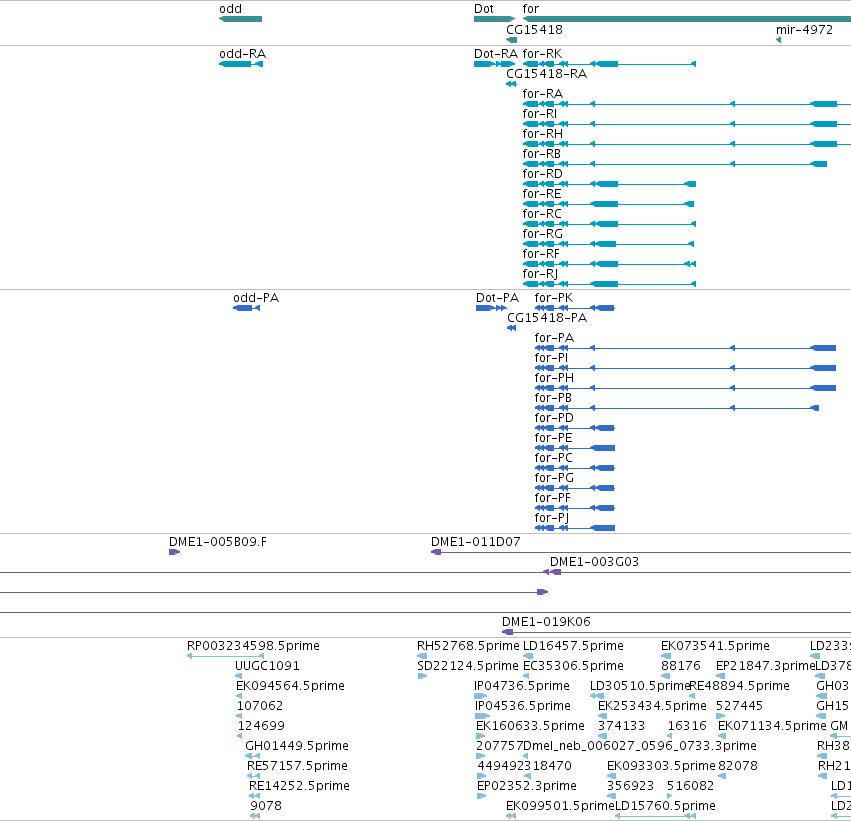Select the for-RF transcript label

pos(541,254)
